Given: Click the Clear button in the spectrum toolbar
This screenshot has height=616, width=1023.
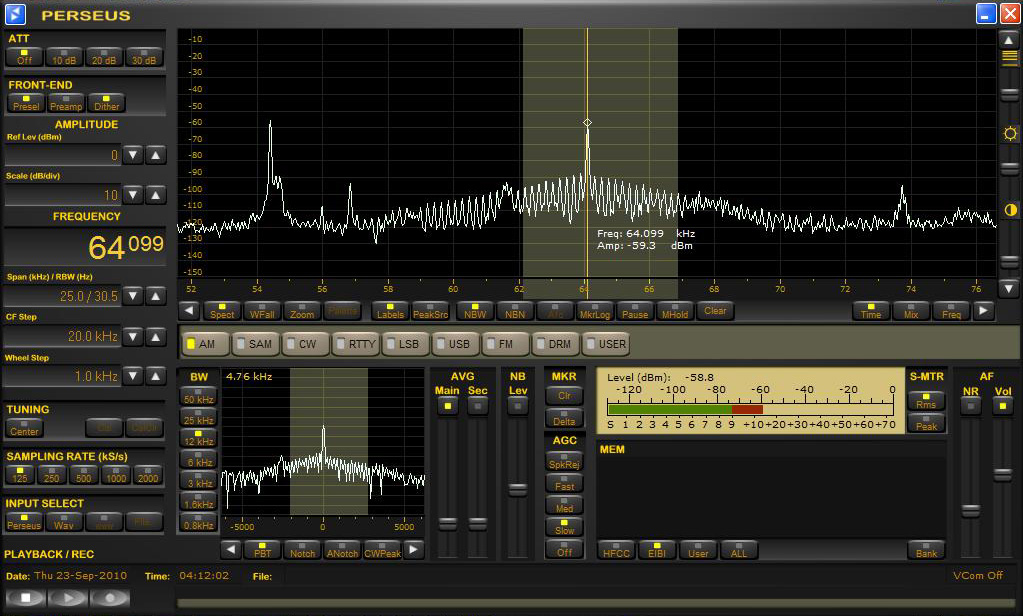Looking at the screenshot, I should (715, 311).
